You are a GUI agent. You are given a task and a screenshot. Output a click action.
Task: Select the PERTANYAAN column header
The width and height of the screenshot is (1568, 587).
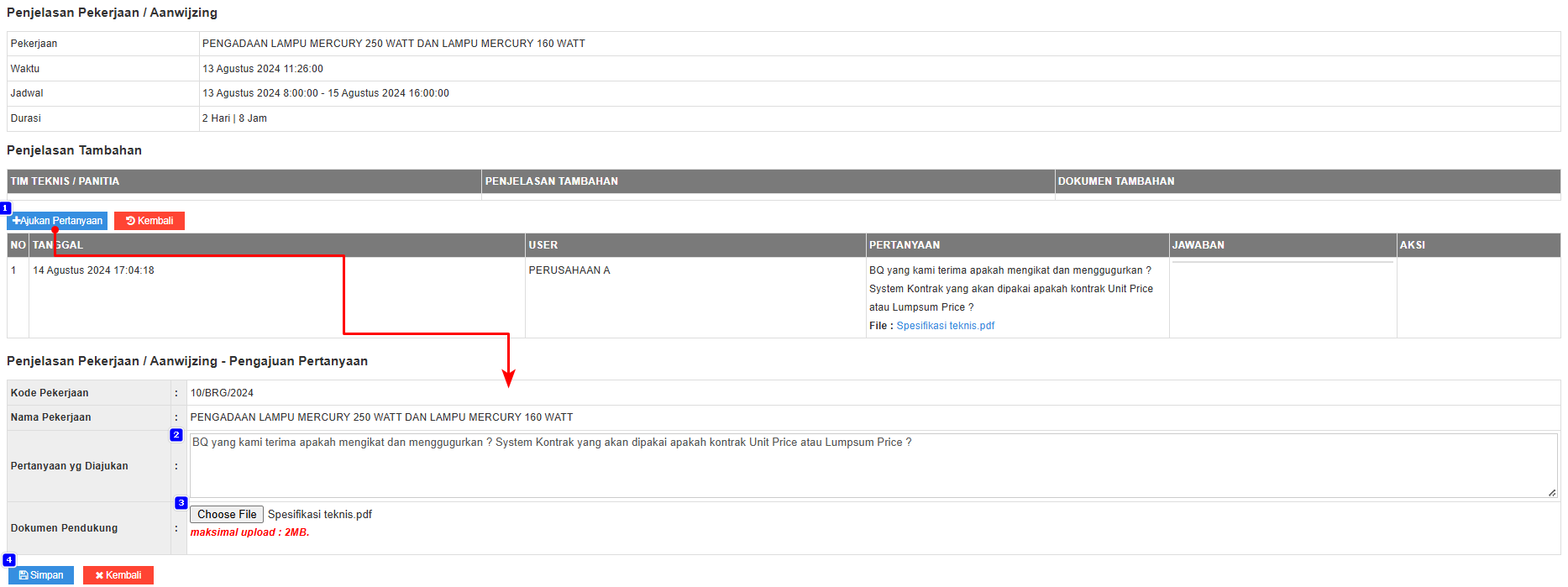tap(905, 245)
